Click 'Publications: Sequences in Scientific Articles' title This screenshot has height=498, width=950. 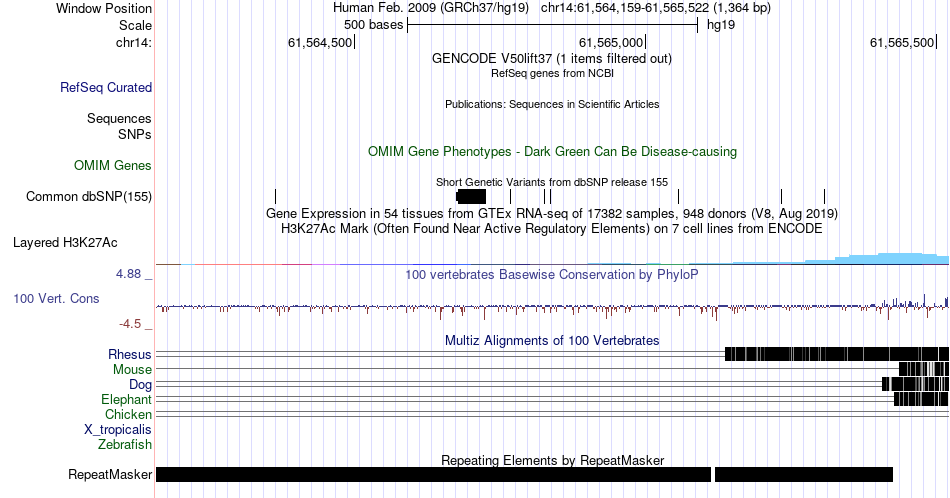tap(552, 104)
